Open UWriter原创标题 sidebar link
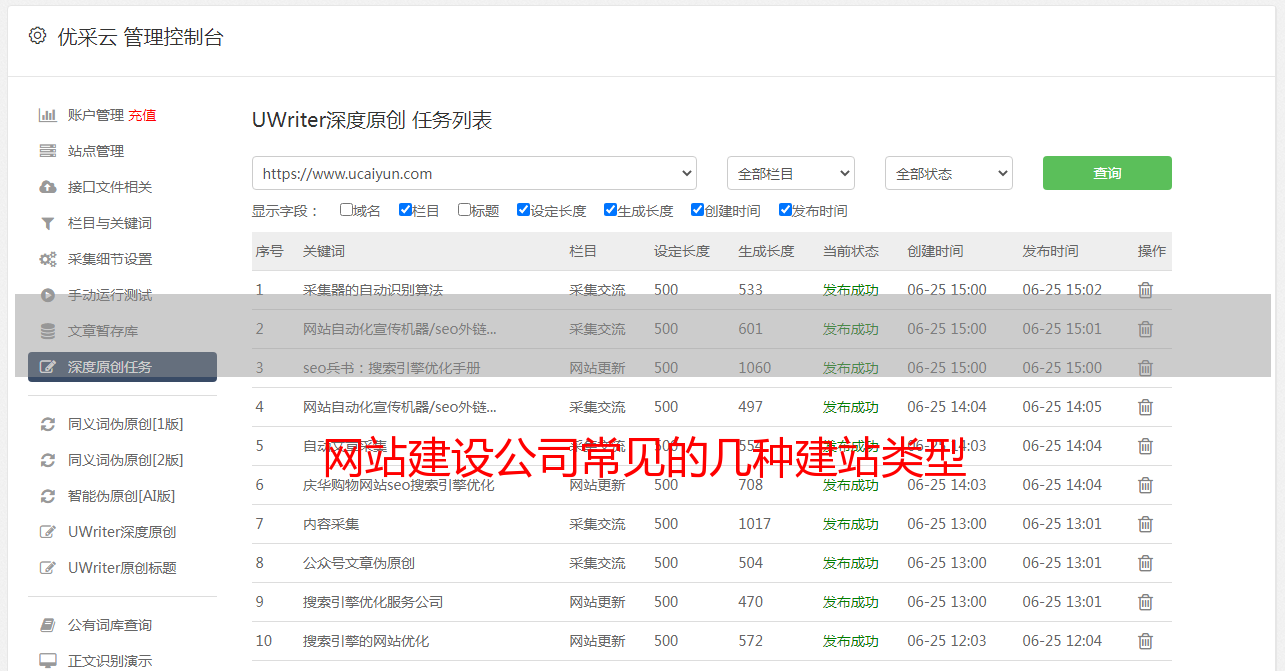Image resolution: width=1285 pixels, height=671 pixels. [x=122, y=568]
